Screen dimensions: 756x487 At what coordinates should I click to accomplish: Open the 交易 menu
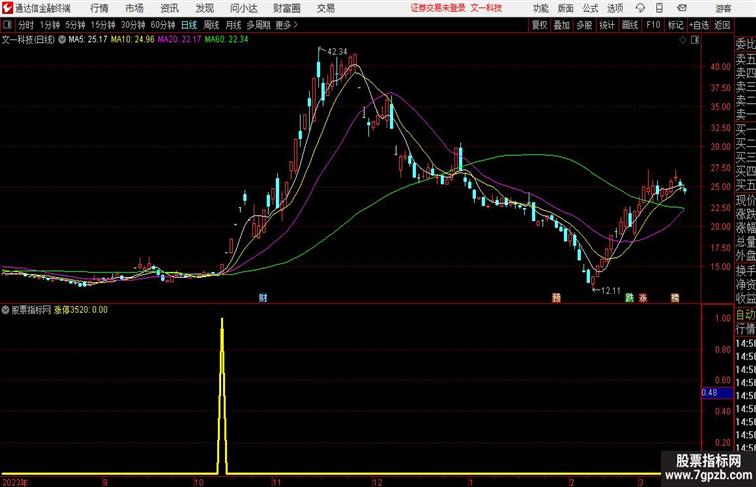pos(326,8)
